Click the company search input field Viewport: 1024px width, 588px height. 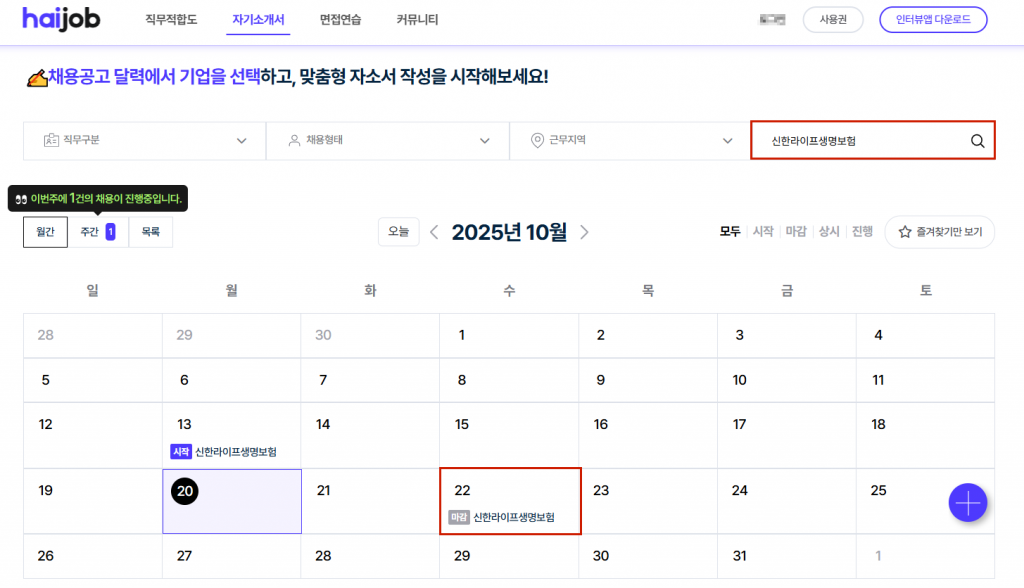pos(858,141)
